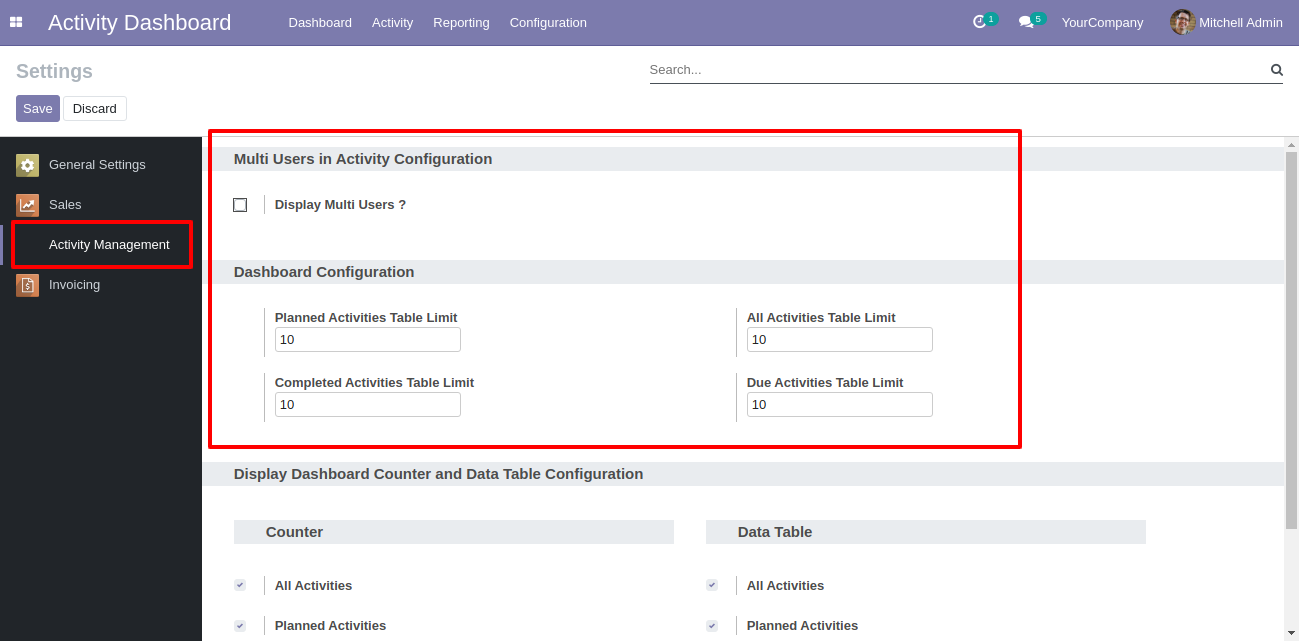Select Sales settings in sidebar

coord(101,205)
